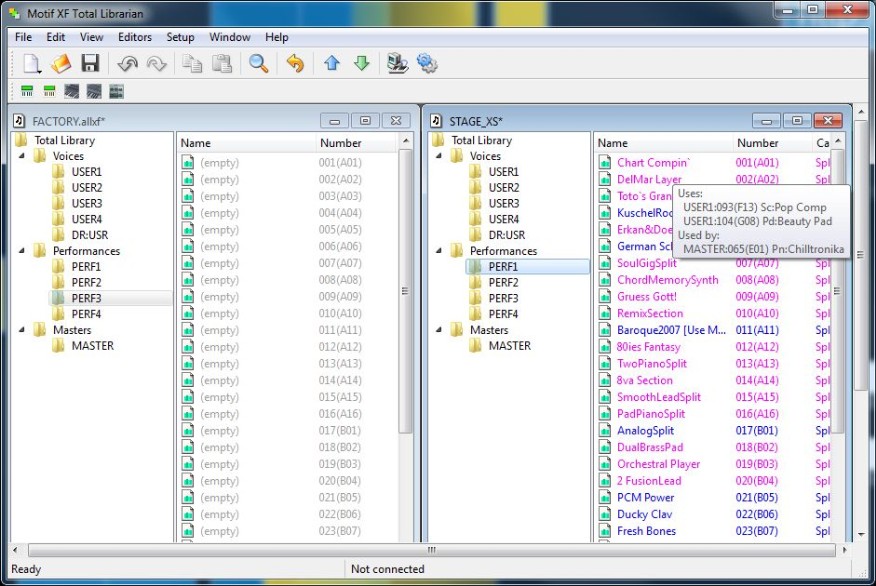Open the Edit menu
Screen dimensions: 876x586
coord(55,37)
